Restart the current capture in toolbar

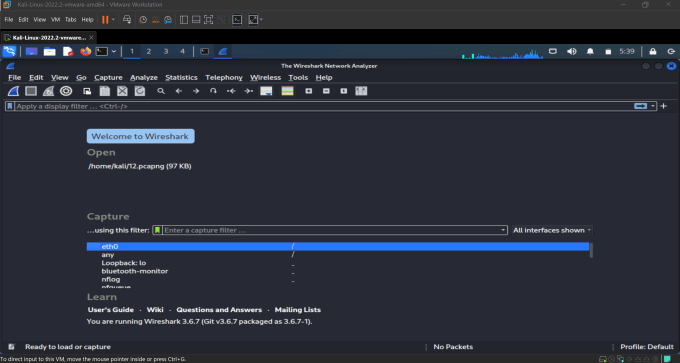point(48,91)
